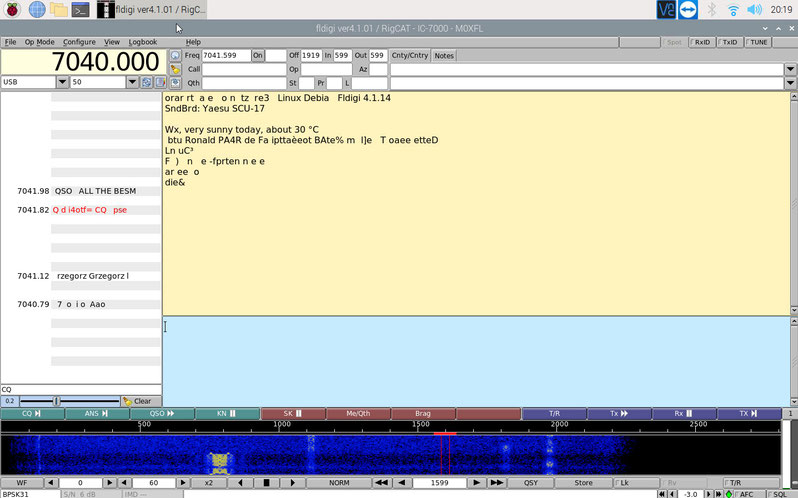Viewport: 798px width, 498px height.
Task: Open the QRZ lookup globe icon
Action: 175,55
